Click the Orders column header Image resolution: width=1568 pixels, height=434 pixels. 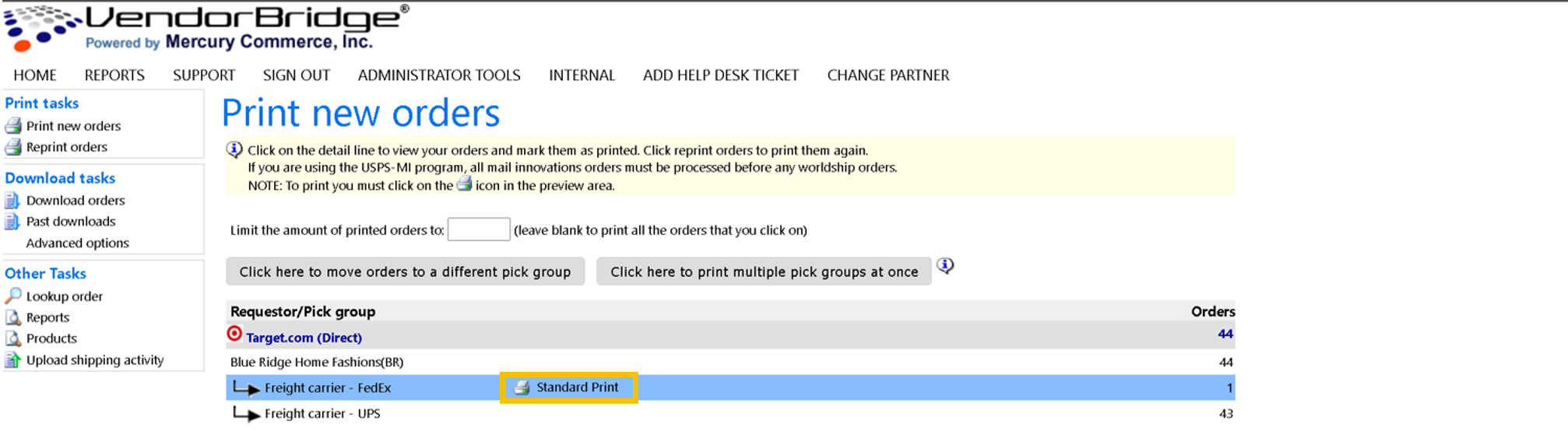[1213, 311]
